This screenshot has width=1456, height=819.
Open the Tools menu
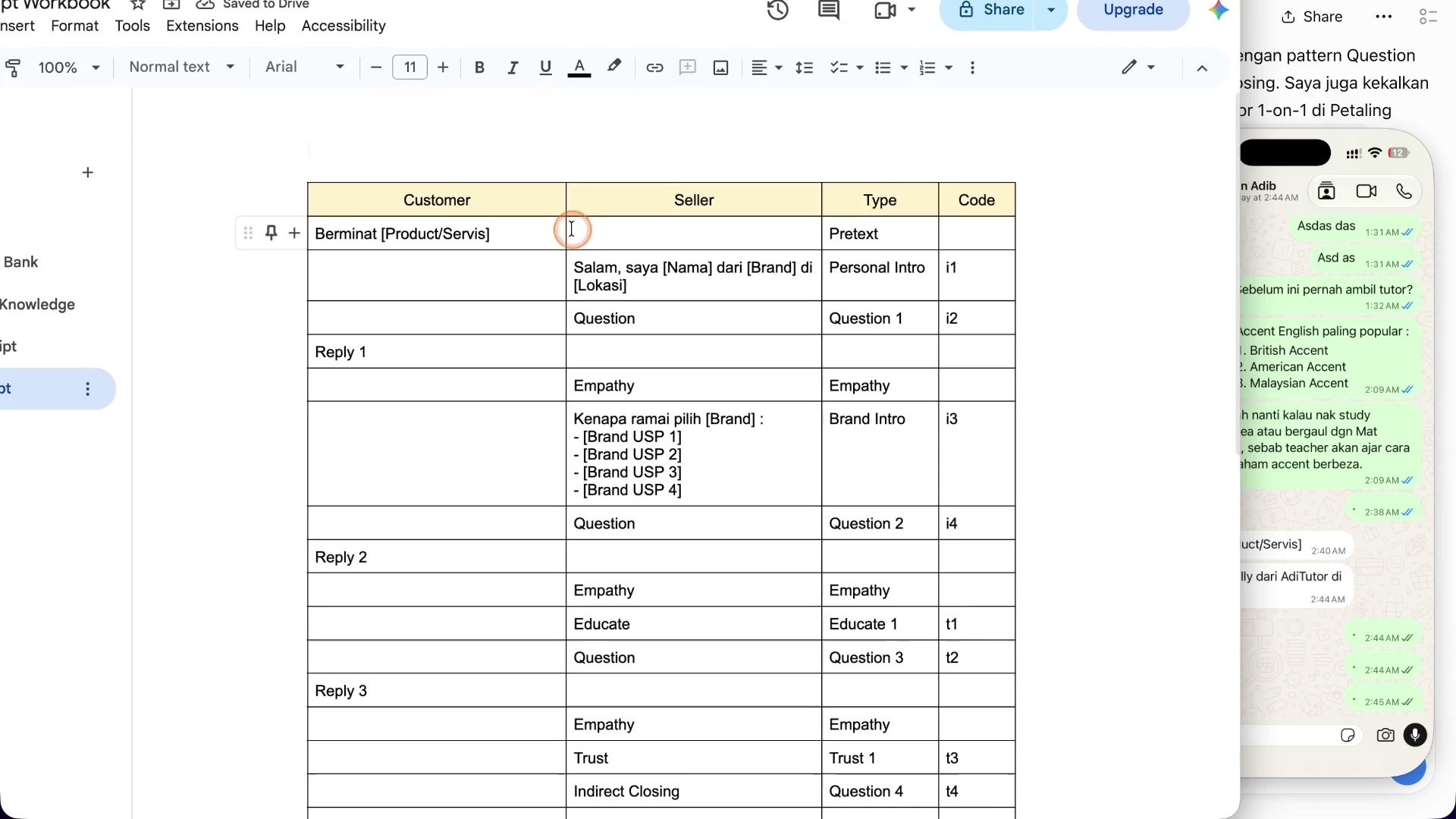tap(133, 26)
